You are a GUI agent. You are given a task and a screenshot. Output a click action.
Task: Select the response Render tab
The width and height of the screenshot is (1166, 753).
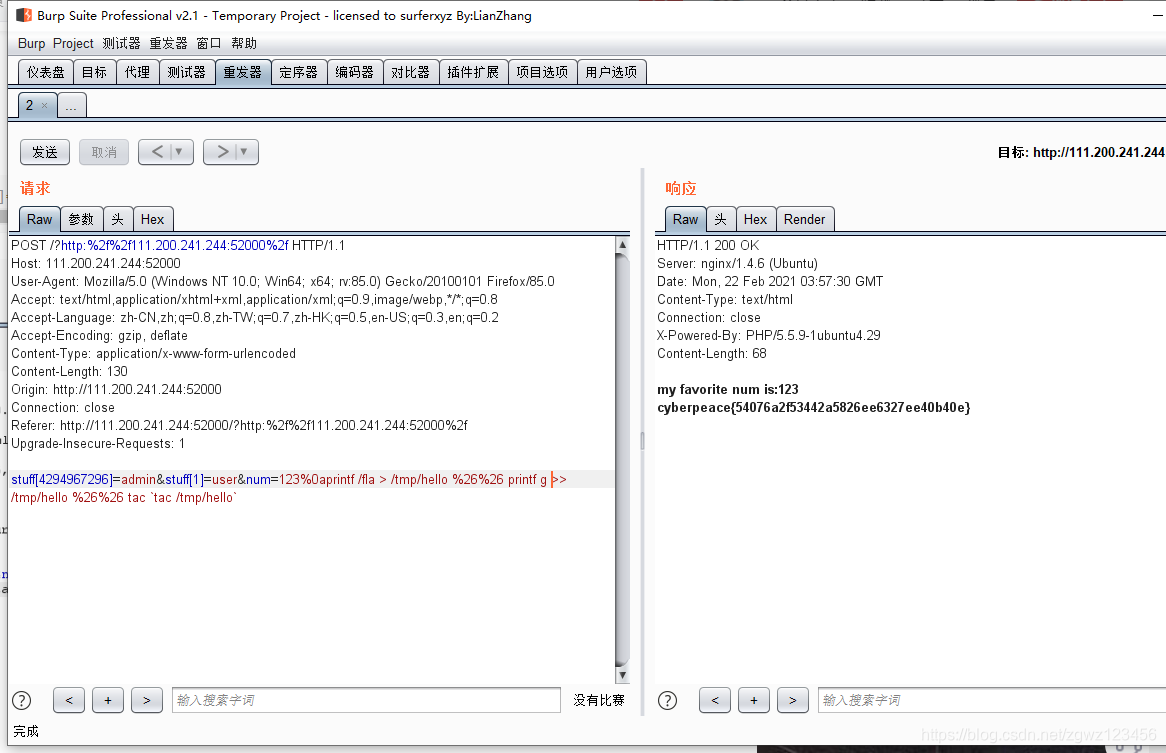coord(805,219)
